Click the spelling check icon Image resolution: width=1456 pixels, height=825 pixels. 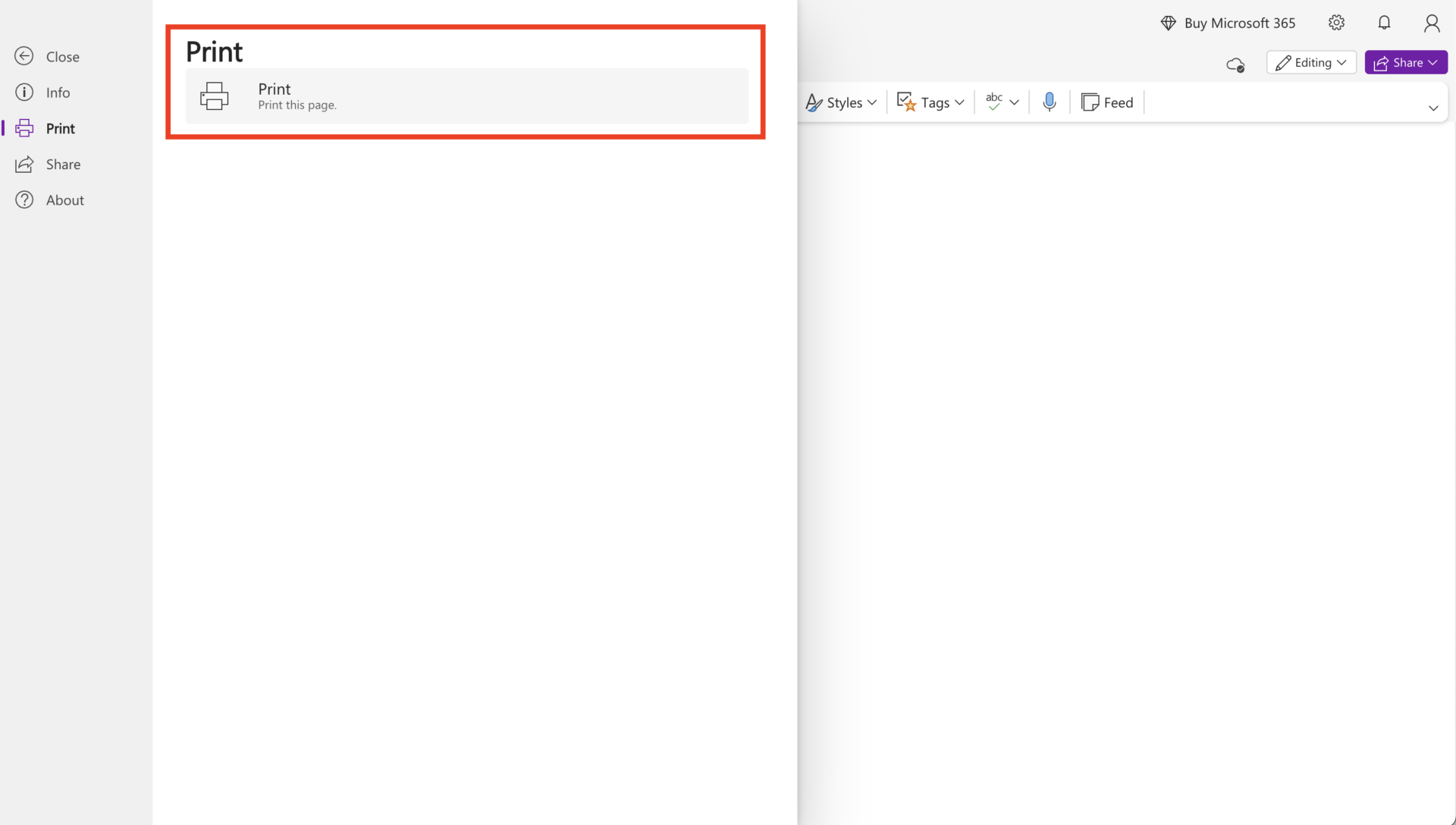click(996, 102)
